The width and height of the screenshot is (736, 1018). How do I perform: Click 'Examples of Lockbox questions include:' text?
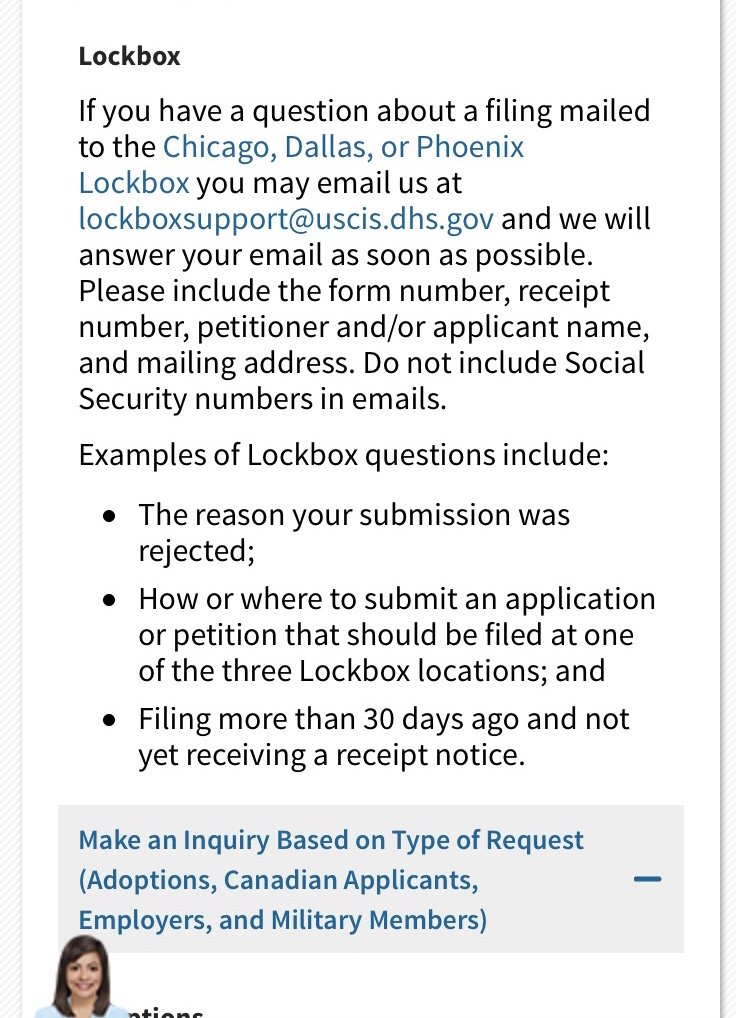click(343, 455)
